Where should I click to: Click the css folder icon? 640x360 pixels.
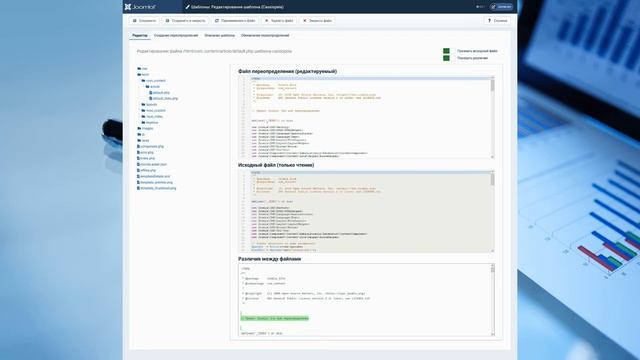[139, 69]
